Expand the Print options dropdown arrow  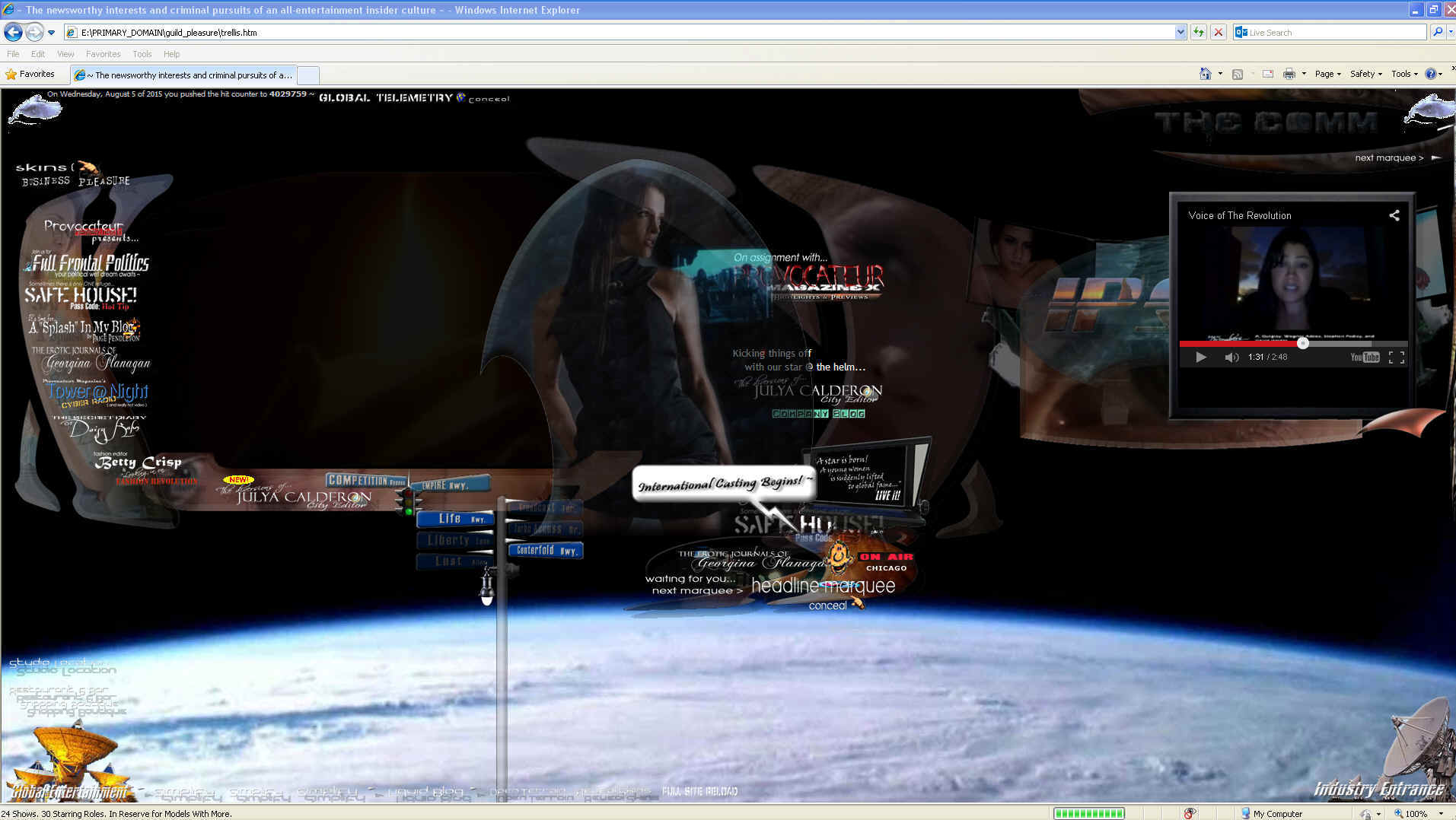tap(1304, 74)
